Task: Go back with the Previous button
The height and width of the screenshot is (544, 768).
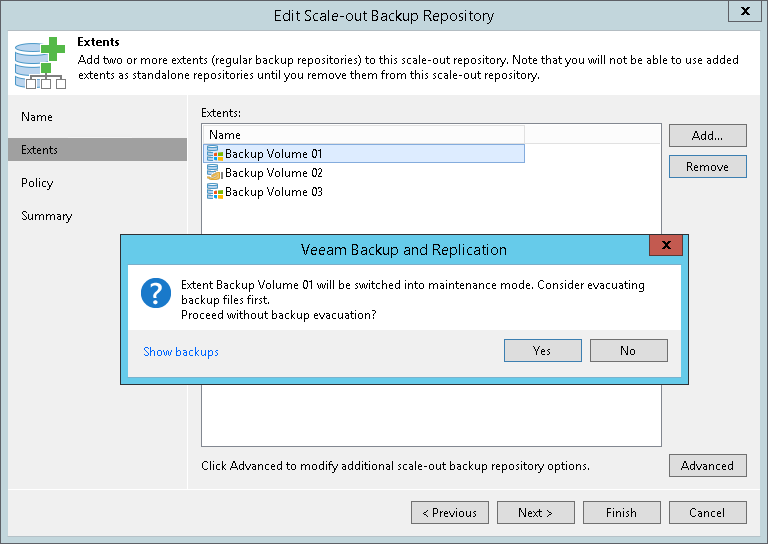Action: click(449, 513)
